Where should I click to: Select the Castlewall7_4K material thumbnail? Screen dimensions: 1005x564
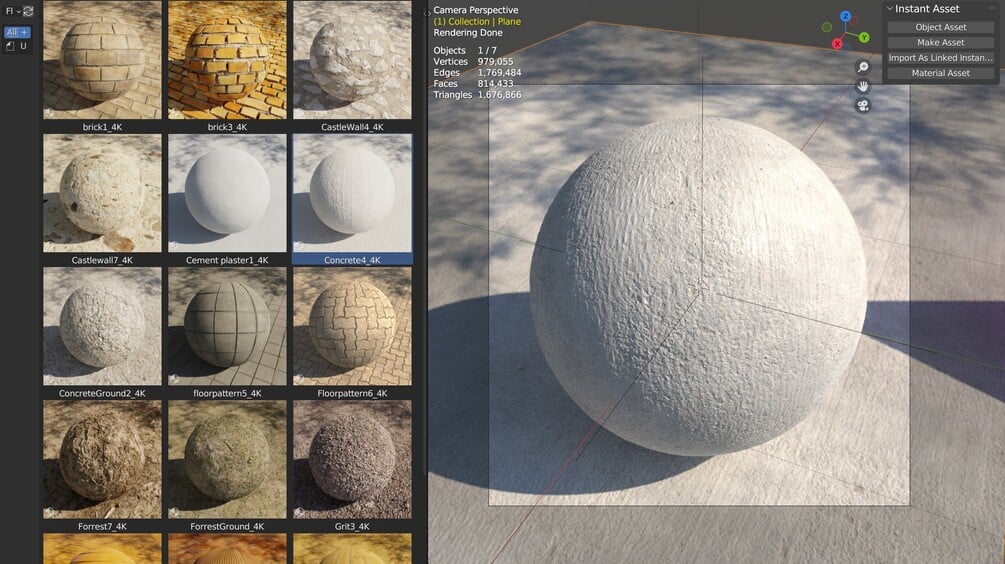click(x=102, y=193)
